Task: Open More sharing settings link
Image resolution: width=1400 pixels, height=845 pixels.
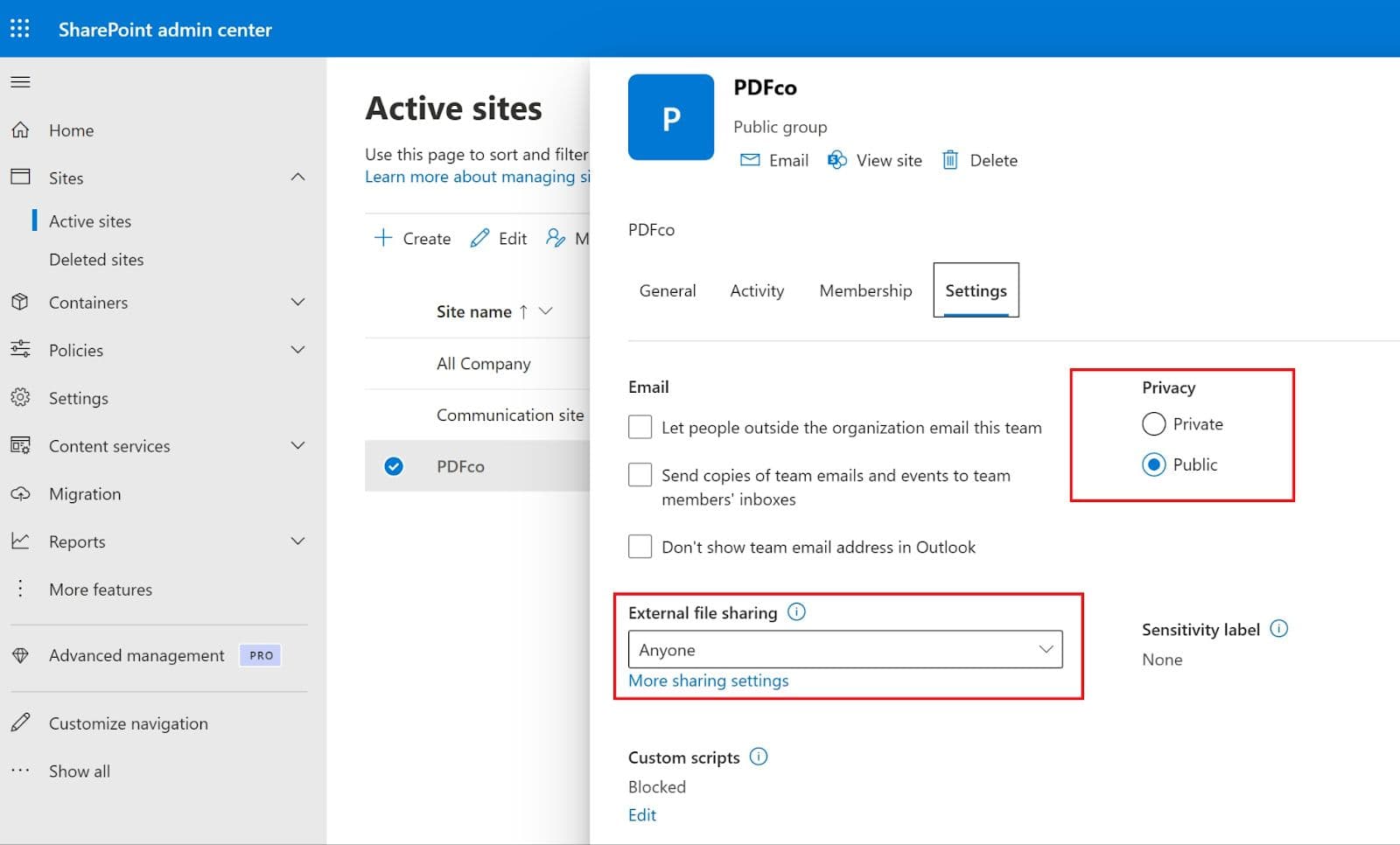Action: pos(708,681)
